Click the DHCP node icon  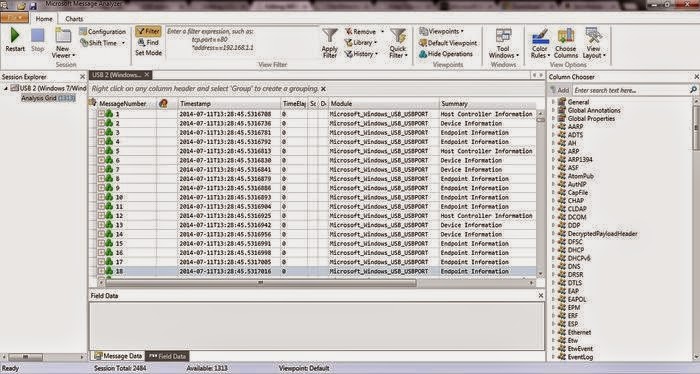tap(562, 250)
